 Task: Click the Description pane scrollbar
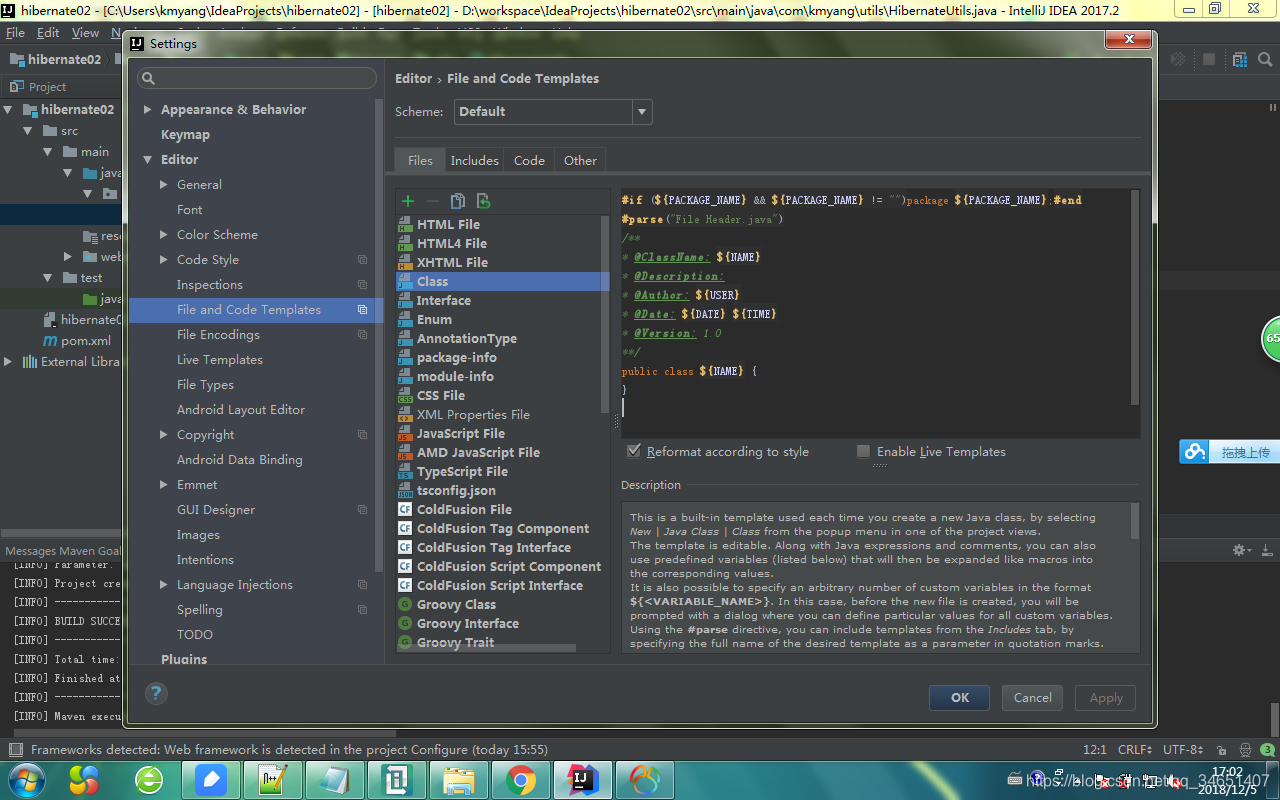tap(1135, 520)
